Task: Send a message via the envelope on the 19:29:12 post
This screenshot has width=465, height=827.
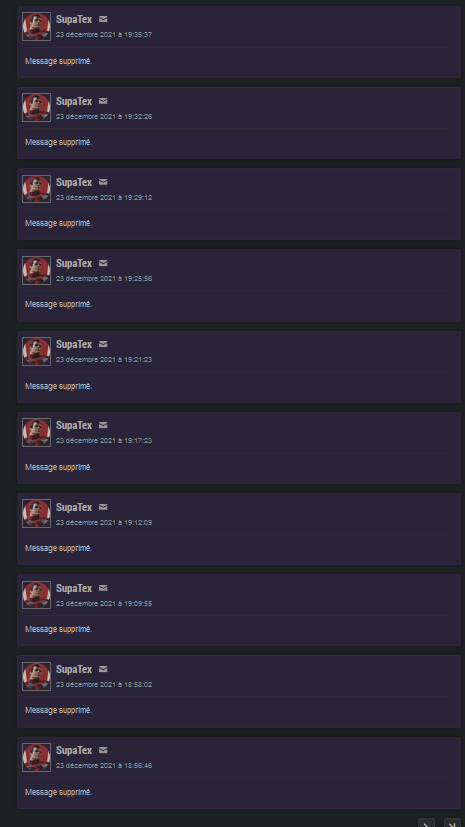Action: click(x=103, y=182)
